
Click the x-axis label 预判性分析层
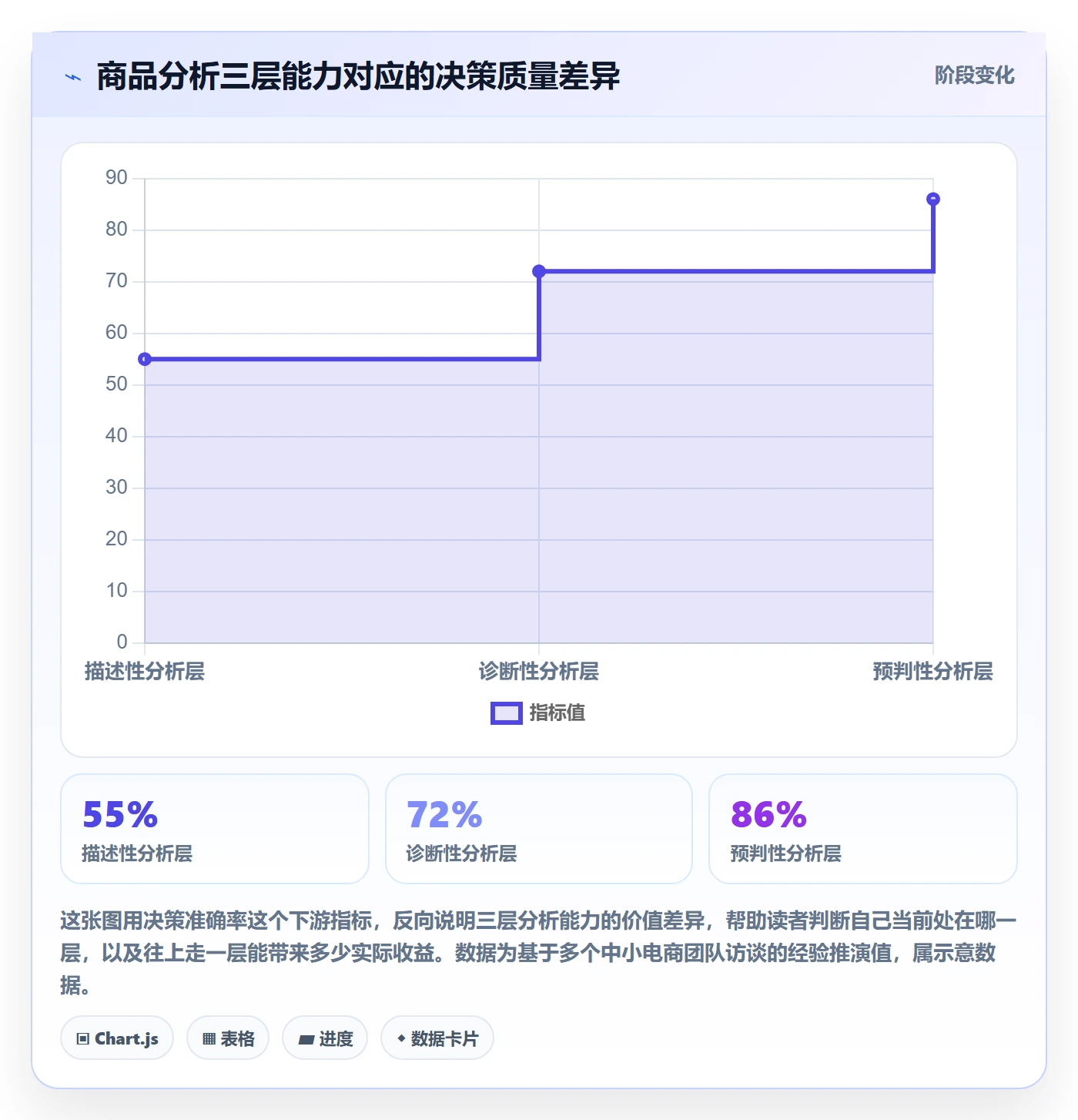point(933,672)
